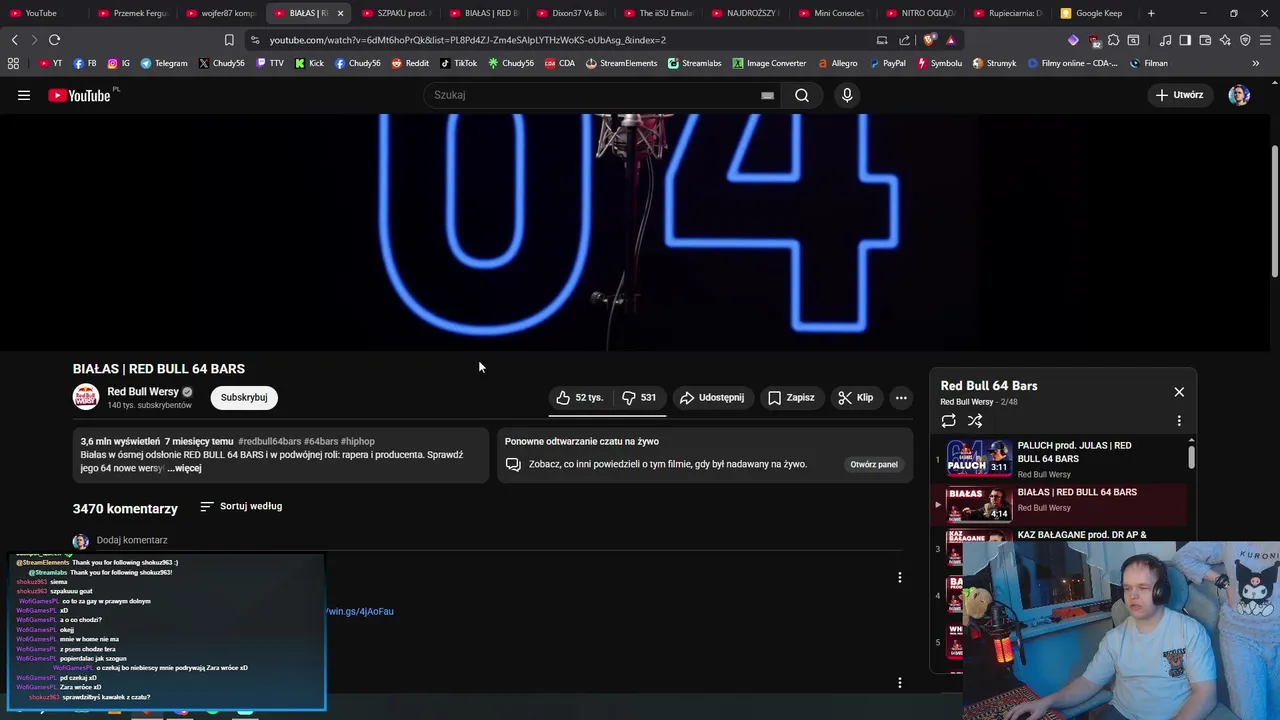Screen dimensions: 1280x720
Task: Open browser extensions puzzle icon
Action: 1113,40
